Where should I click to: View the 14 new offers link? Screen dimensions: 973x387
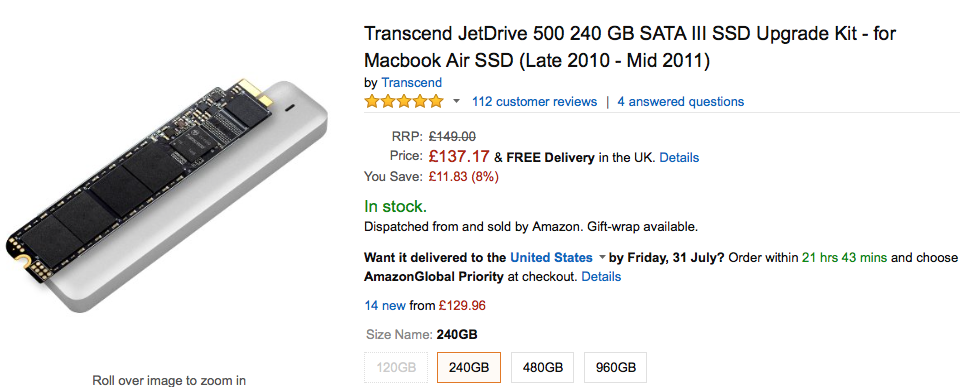click(x=385, y=305)
